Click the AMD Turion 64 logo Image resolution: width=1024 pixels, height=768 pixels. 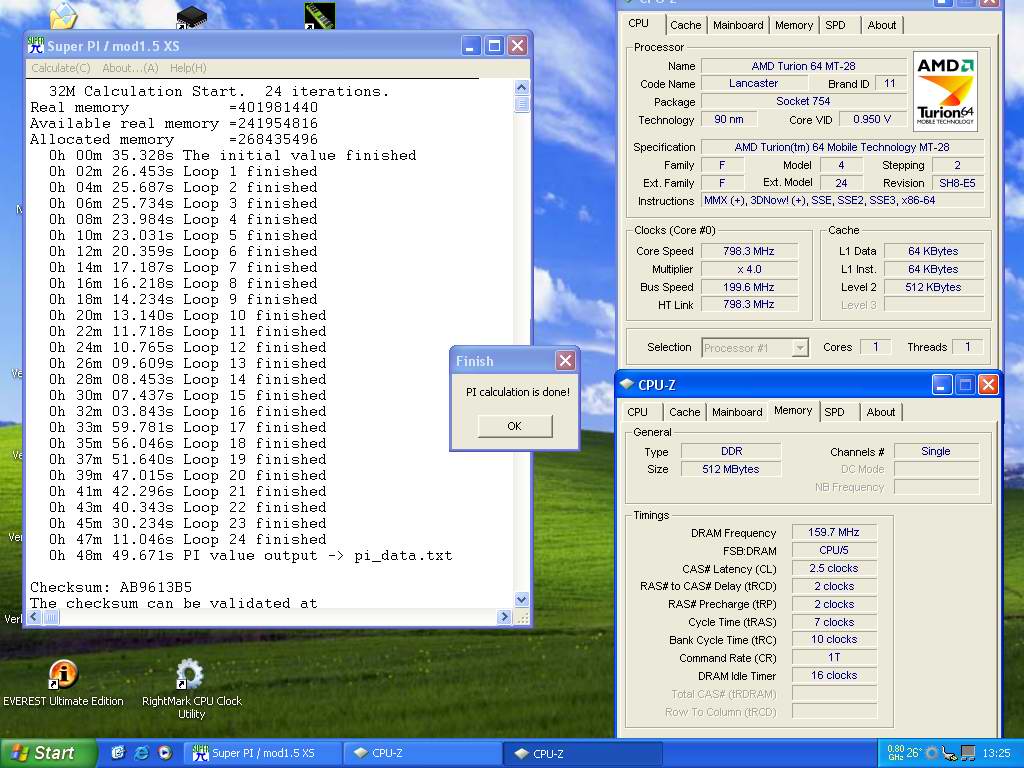[x=945, y=91]
